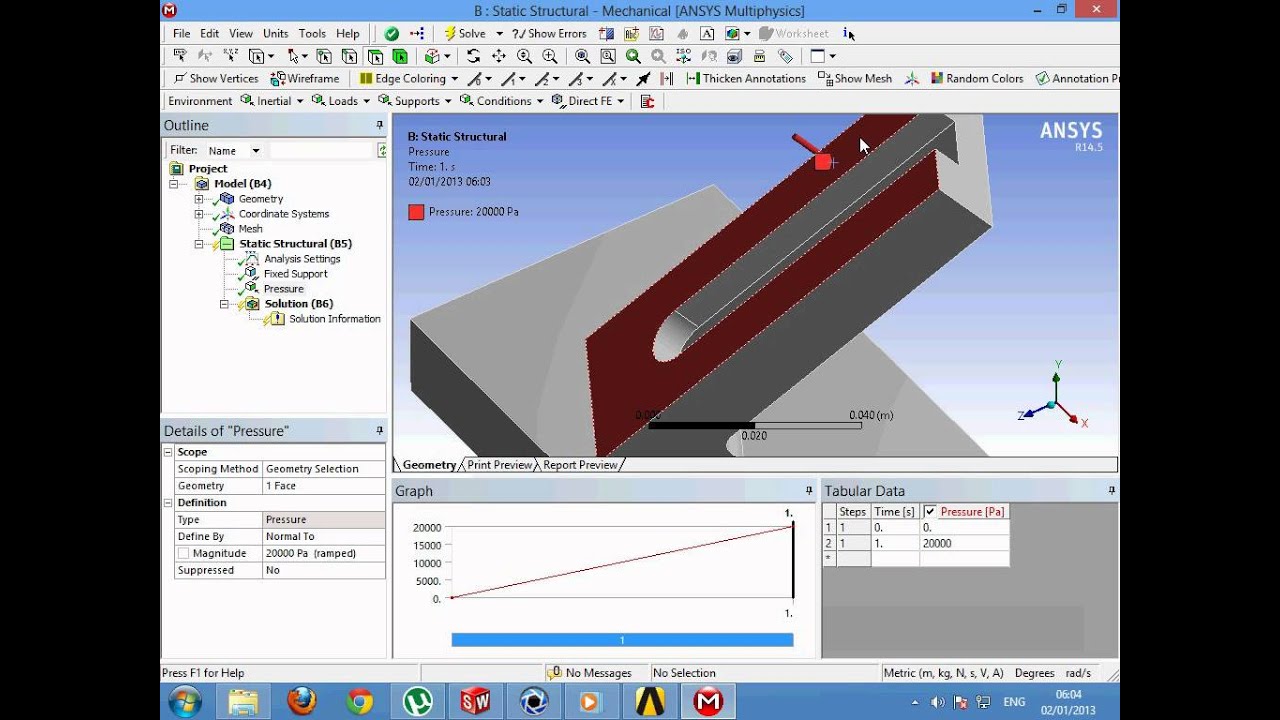The width and height of the screenshot is (1280, 720).
Task: Click the Label tool icon
Action: (181, 56)
